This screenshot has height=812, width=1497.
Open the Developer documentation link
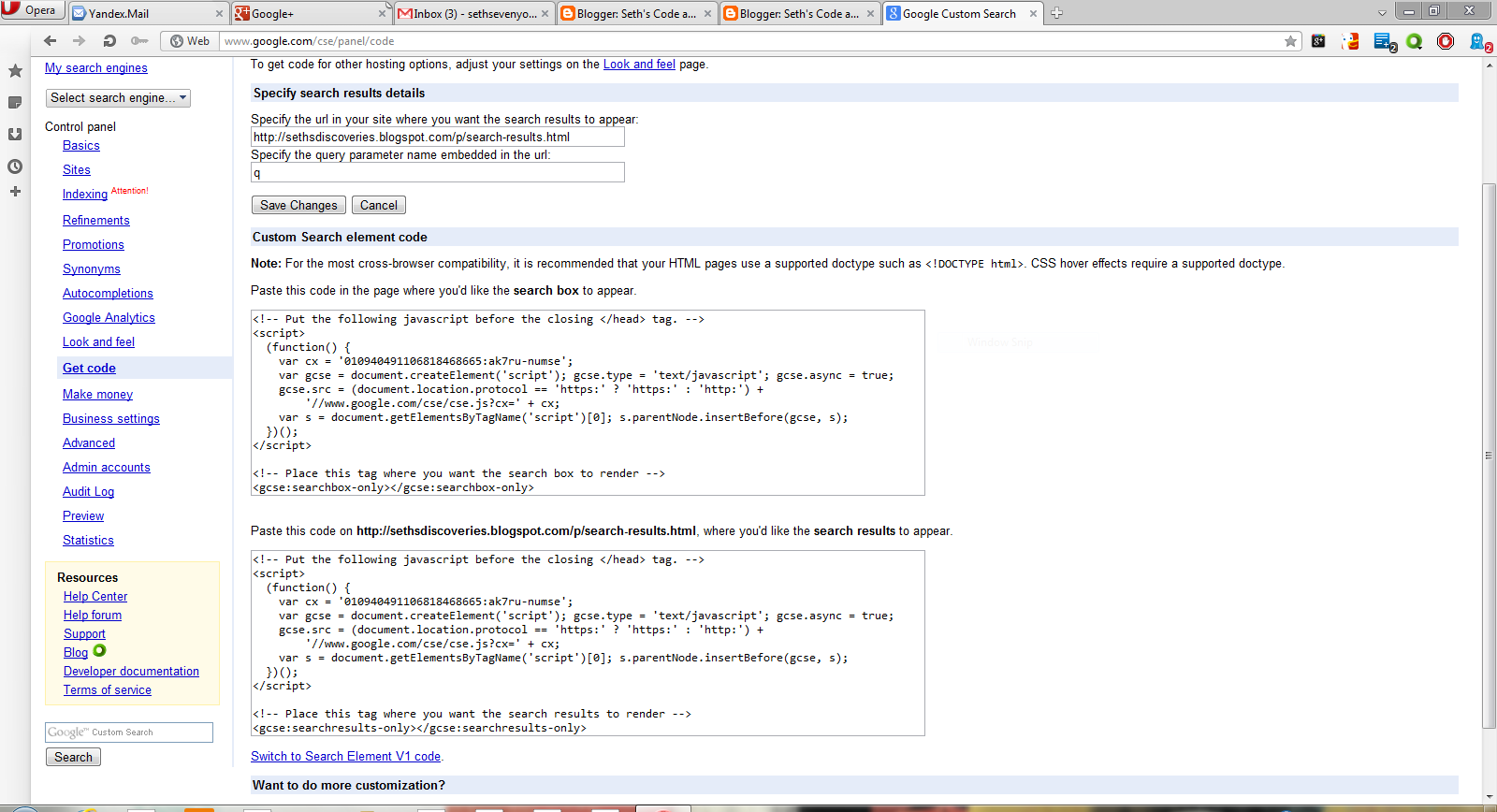click(131, 672)
